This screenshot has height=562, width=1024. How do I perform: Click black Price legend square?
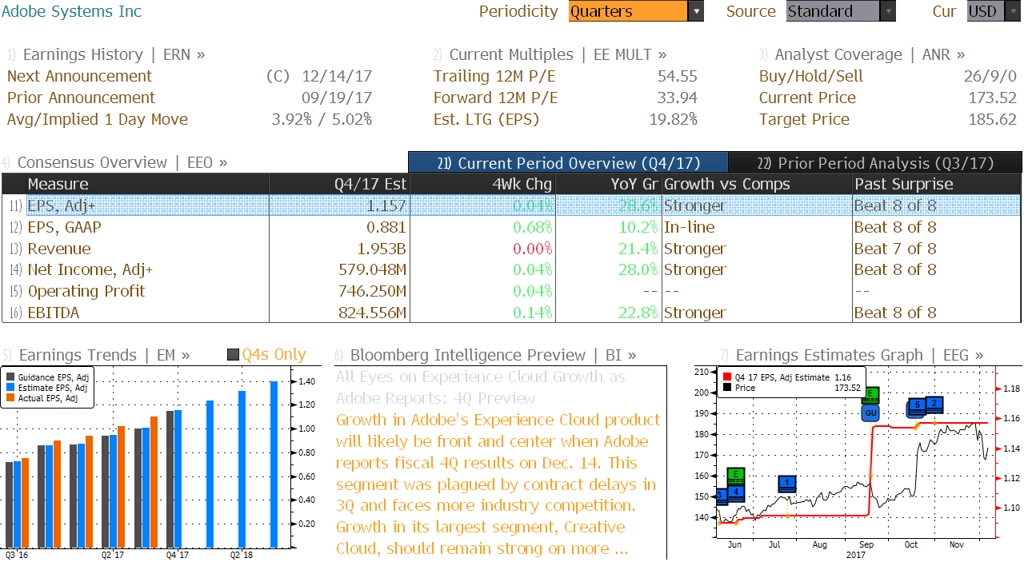click(x=727, y=388)
